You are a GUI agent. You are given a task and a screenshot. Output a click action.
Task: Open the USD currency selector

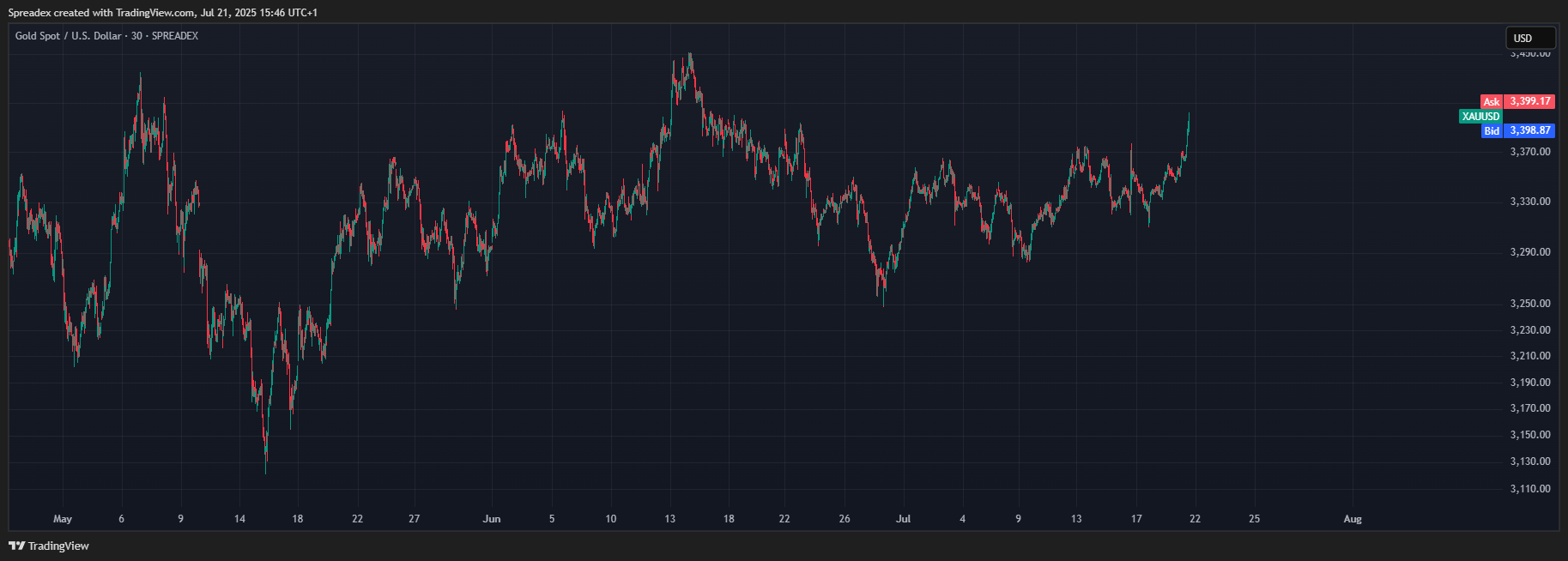1530,38
